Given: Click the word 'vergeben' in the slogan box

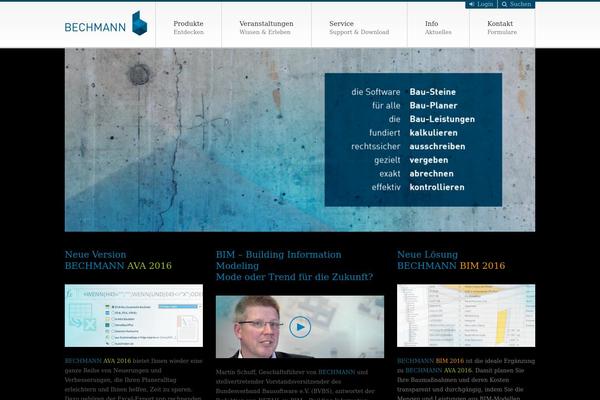Looking at the screenshot, I should point(429,160).
